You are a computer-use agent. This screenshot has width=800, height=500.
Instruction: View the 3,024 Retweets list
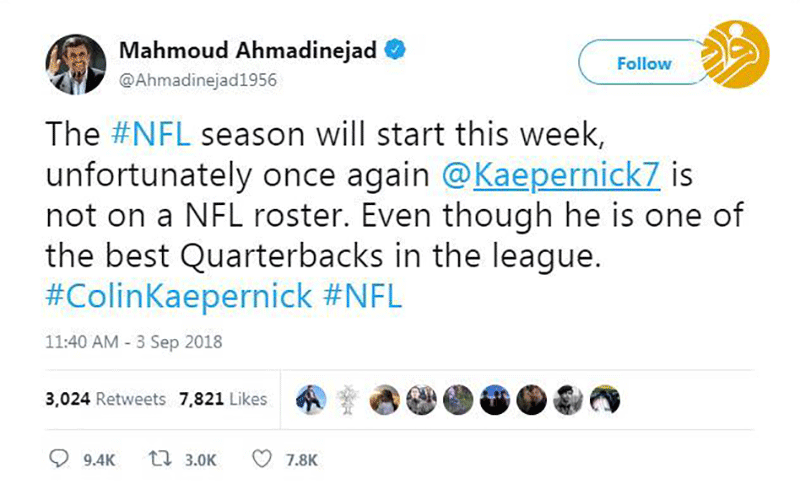point(105,399)
